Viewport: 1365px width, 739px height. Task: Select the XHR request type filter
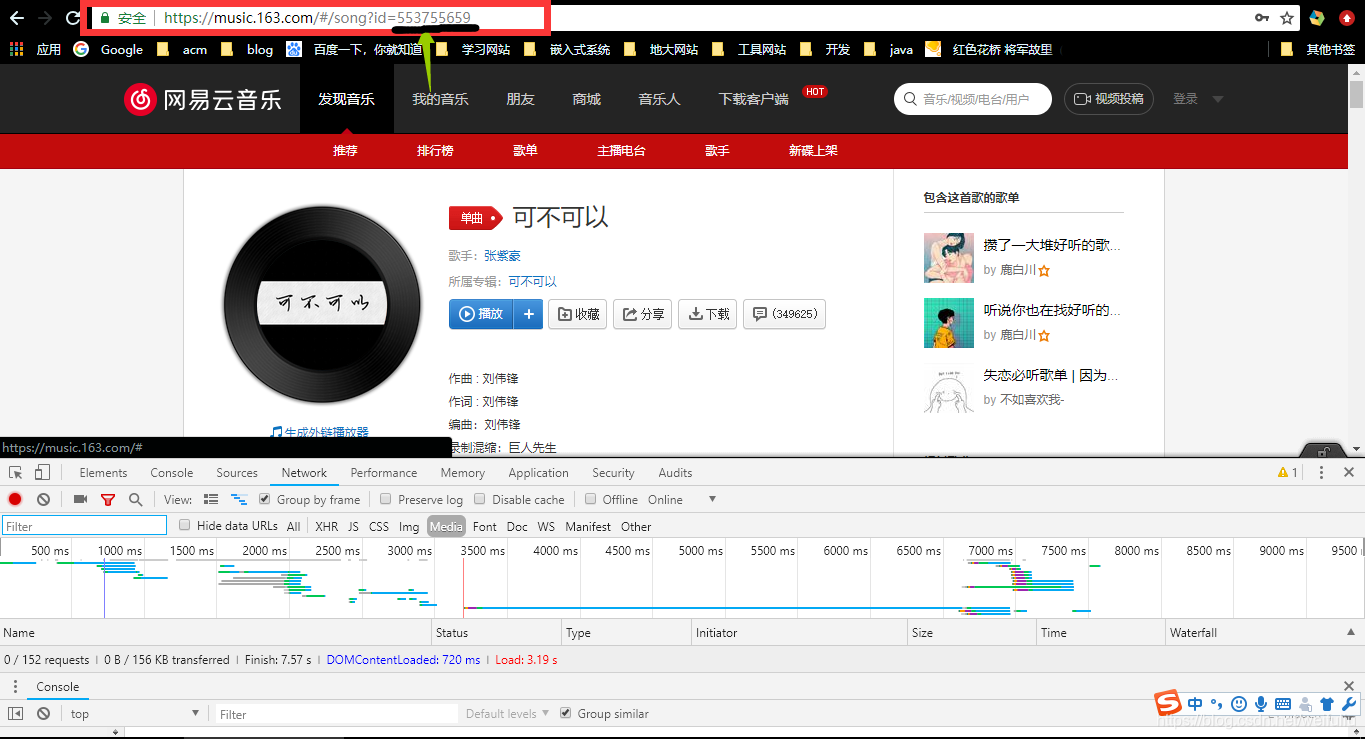[327, 526]
